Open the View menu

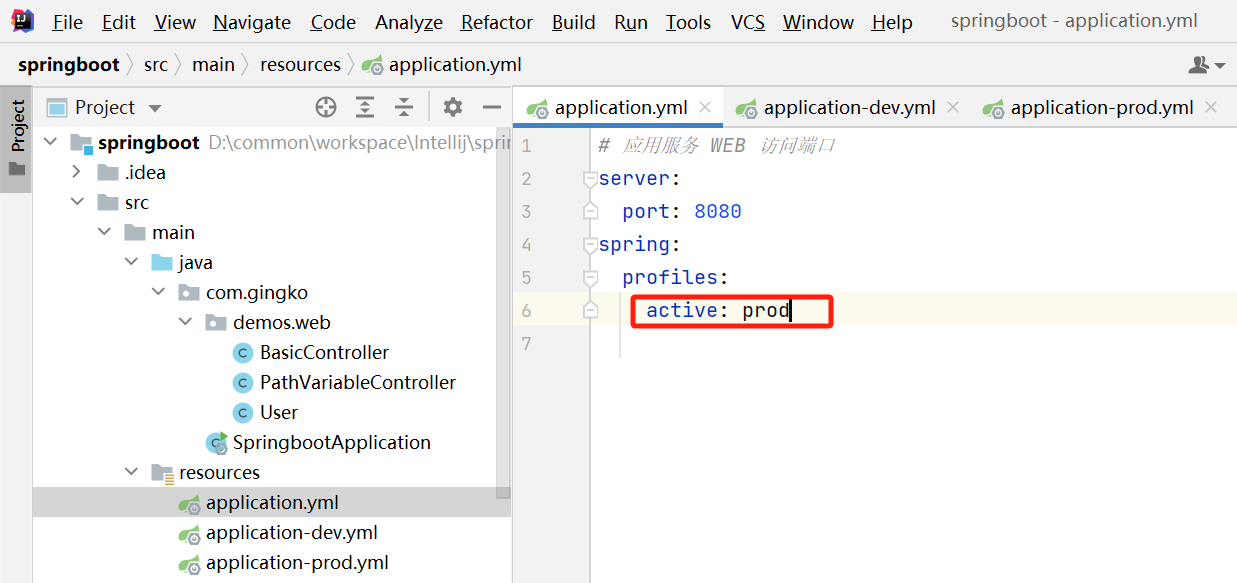[175, 22]
